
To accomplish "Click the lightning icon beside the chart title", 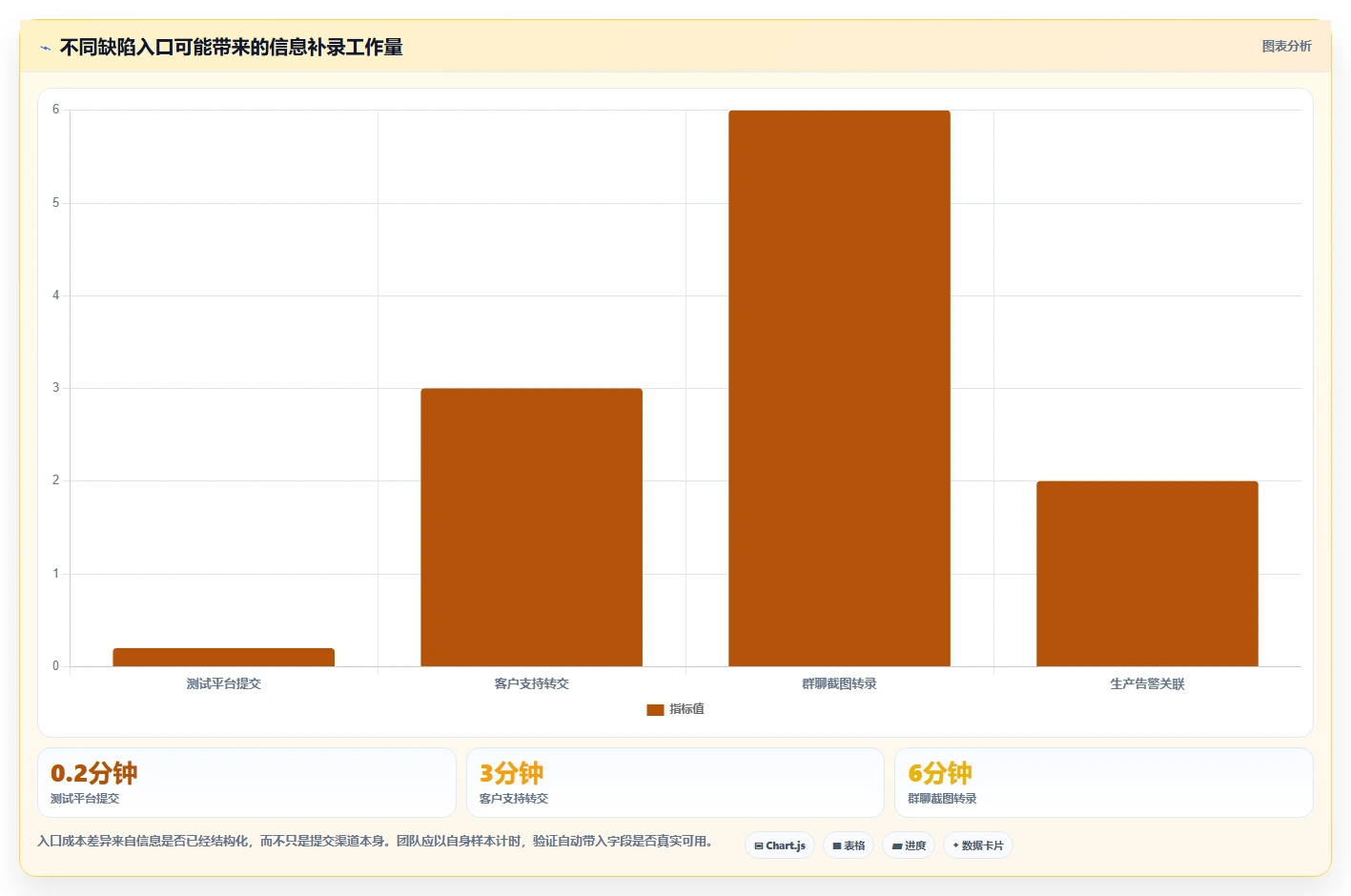I will pyautogui.click(x=45, y=48).
